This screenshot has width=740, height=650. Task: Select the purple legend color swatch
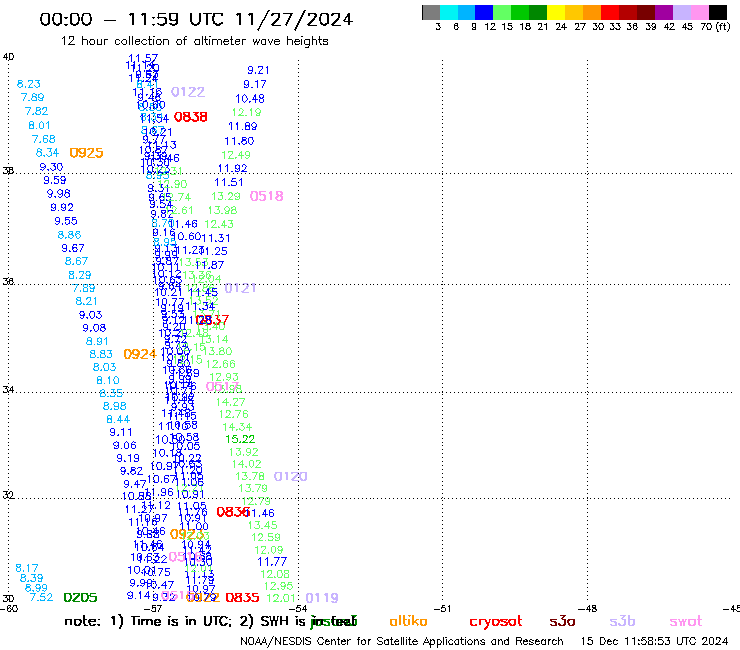pos(664,12)
